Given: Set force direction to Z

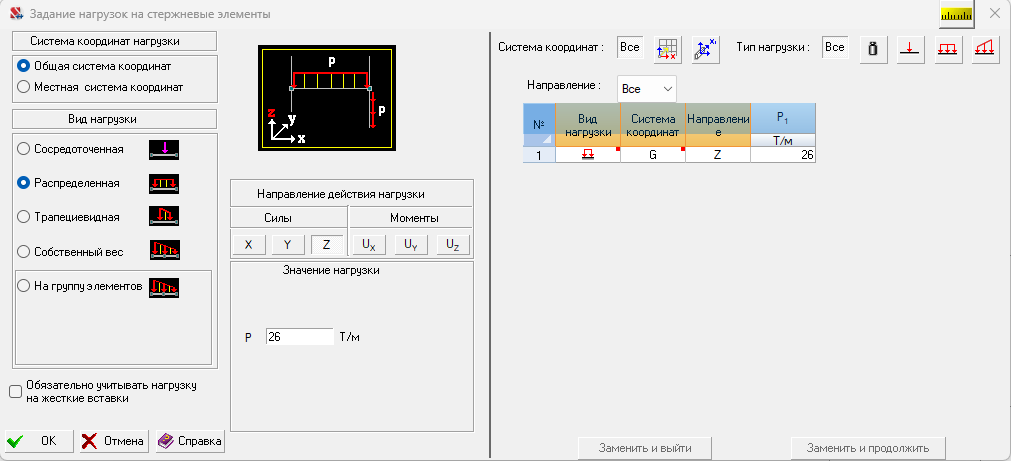Looking at the screenshot, I should pyautogui.click(x=326, y=245).
